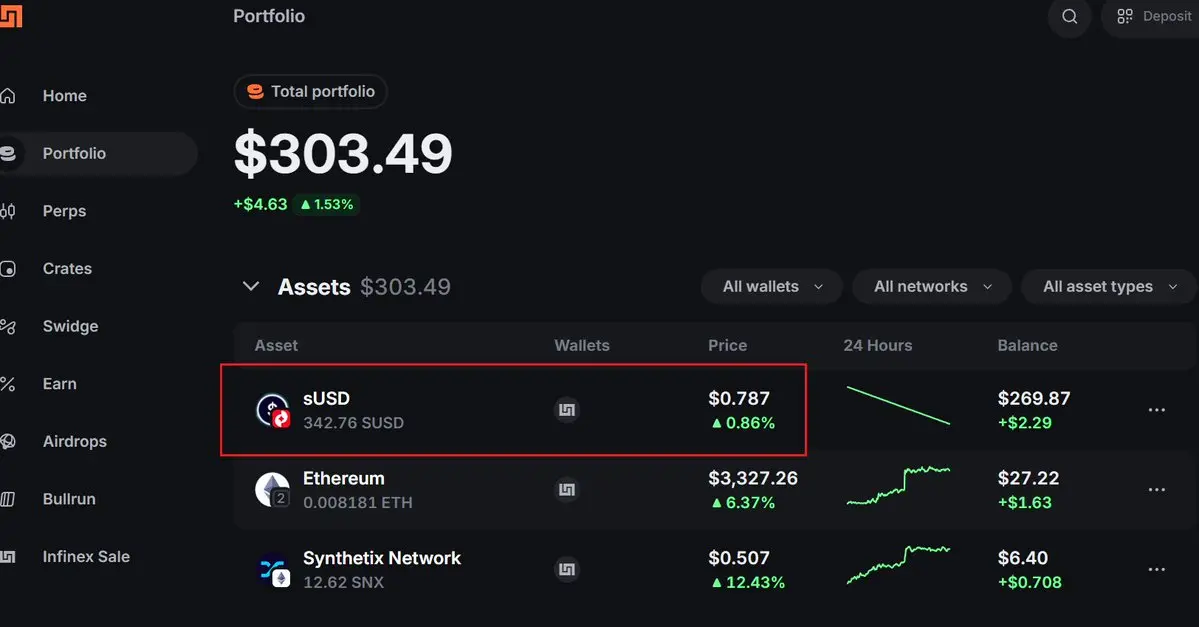This screenshot has height=627, width=1199.
Task: Click the 1.53% change badge
Action: tap(327, 205)
